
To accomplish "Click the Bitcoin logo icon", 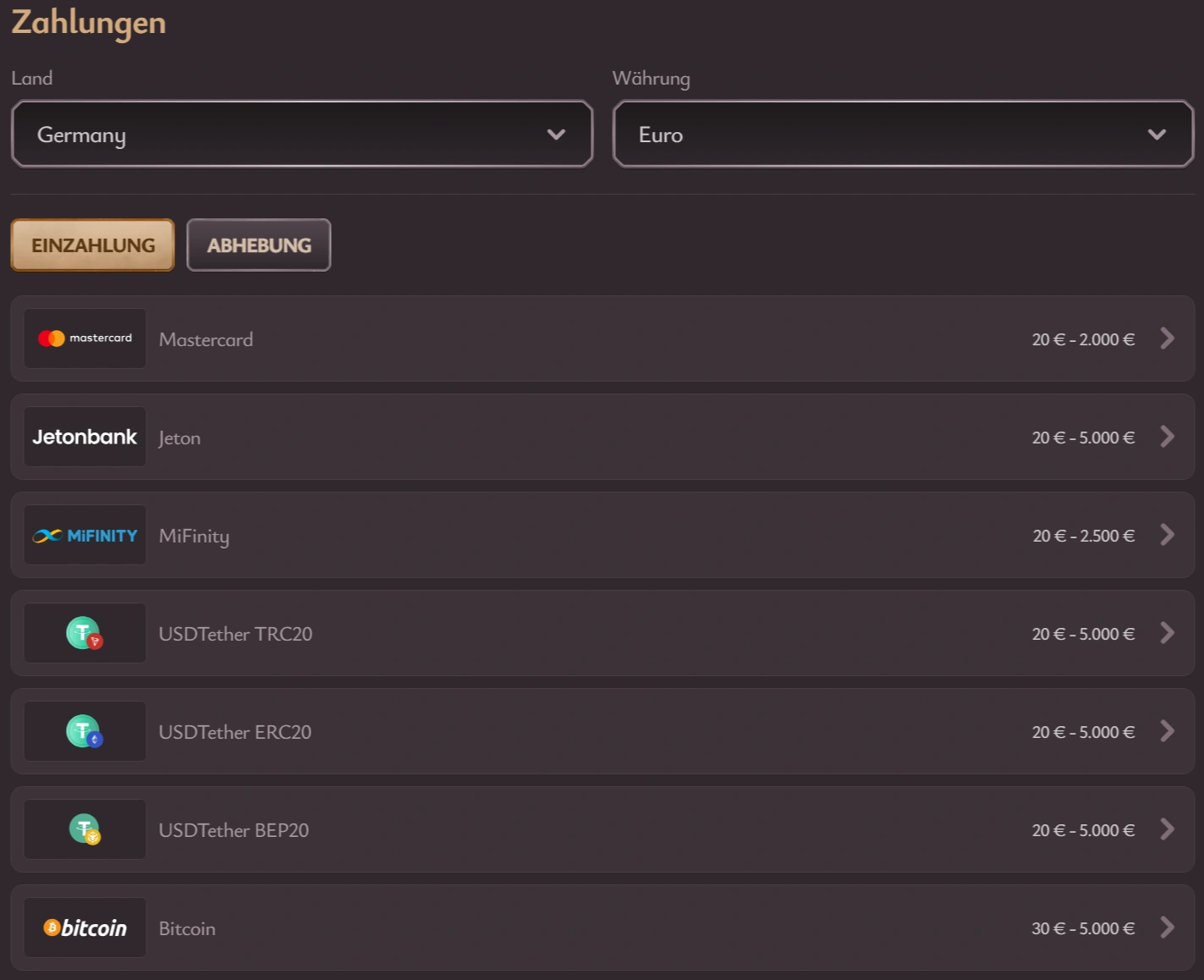I will click(85, 928).
